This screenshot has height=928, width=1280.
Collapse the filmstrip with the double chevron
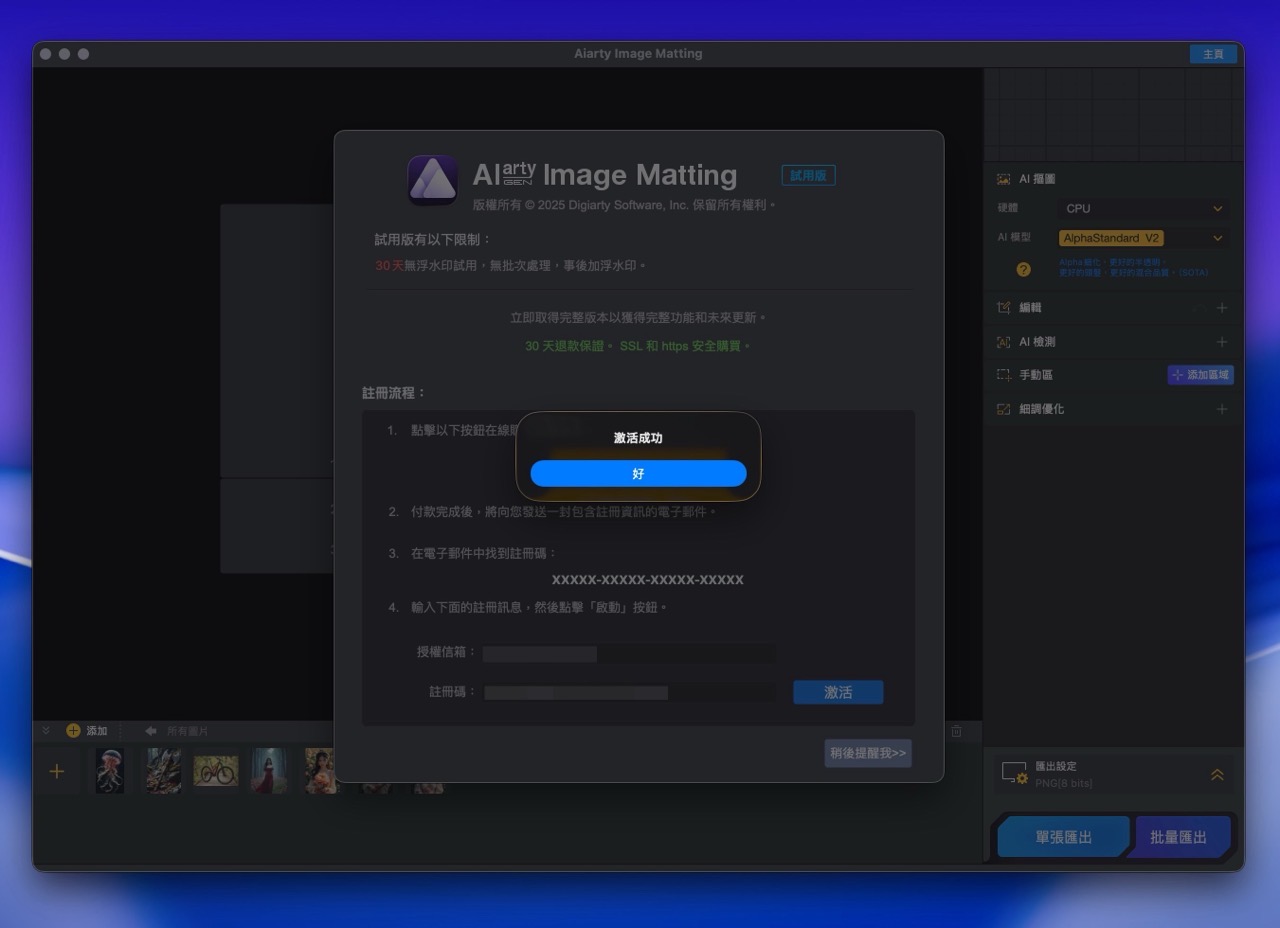tap(46, 730)
